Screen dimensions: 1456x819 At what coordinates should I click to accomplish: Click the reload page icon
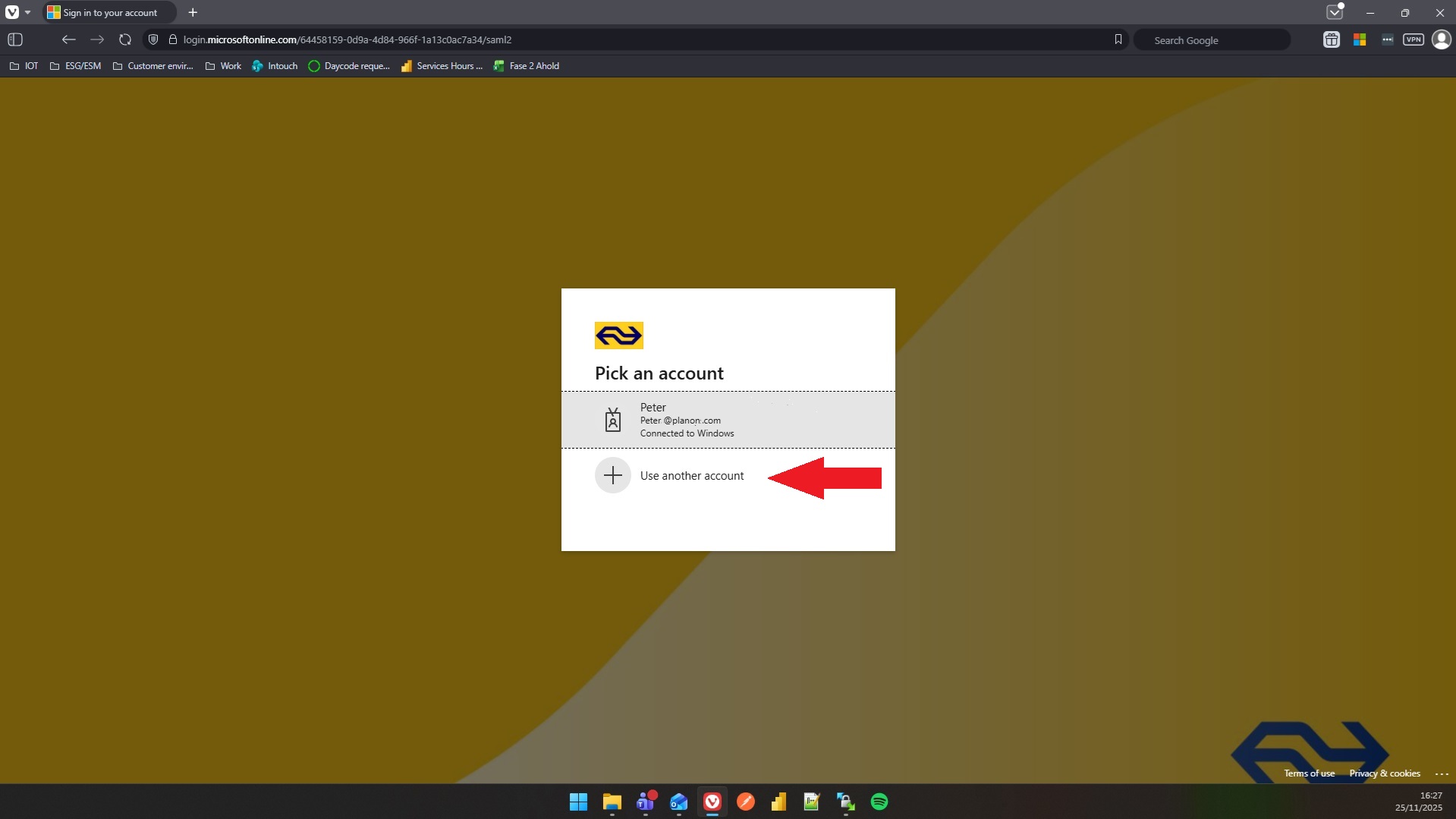(x=125, y=39)
